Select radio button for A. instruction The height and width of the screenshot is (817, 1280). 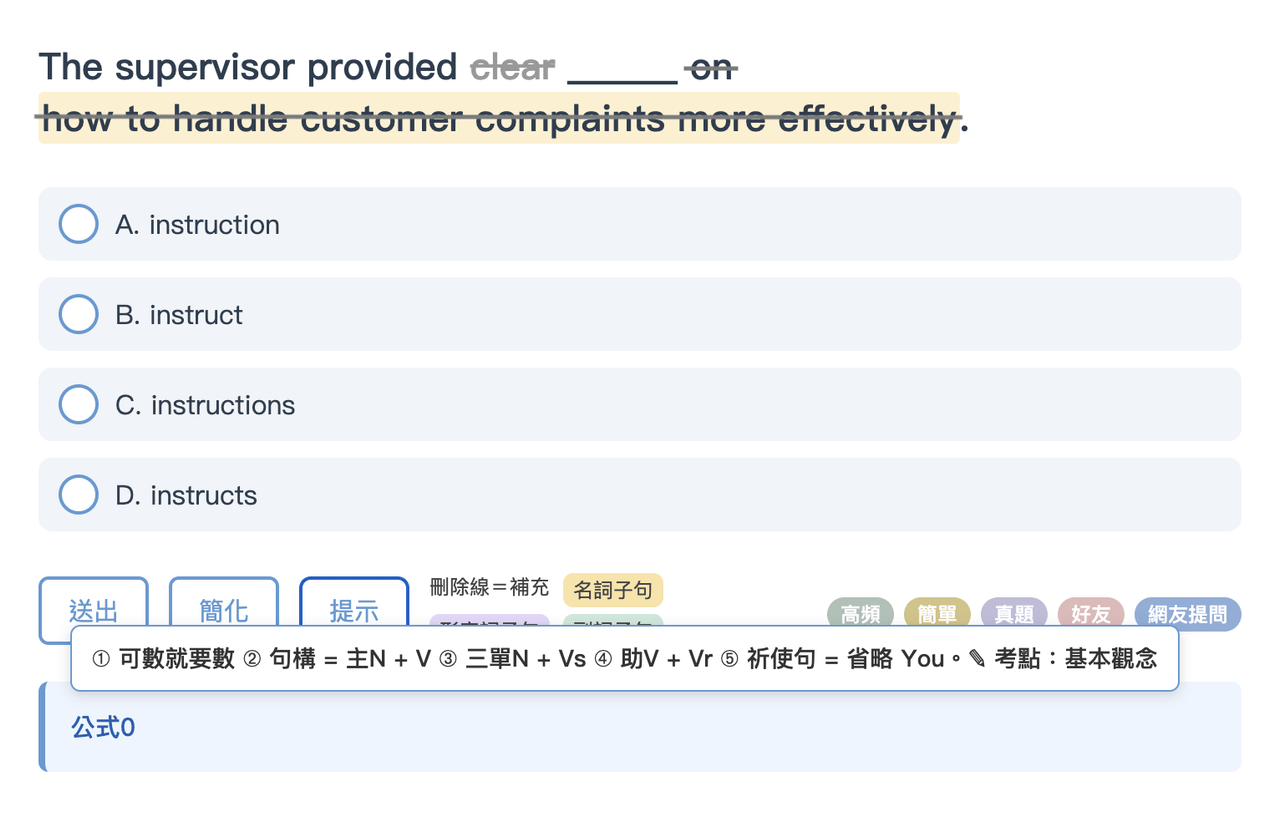click(x=79, y=224)
